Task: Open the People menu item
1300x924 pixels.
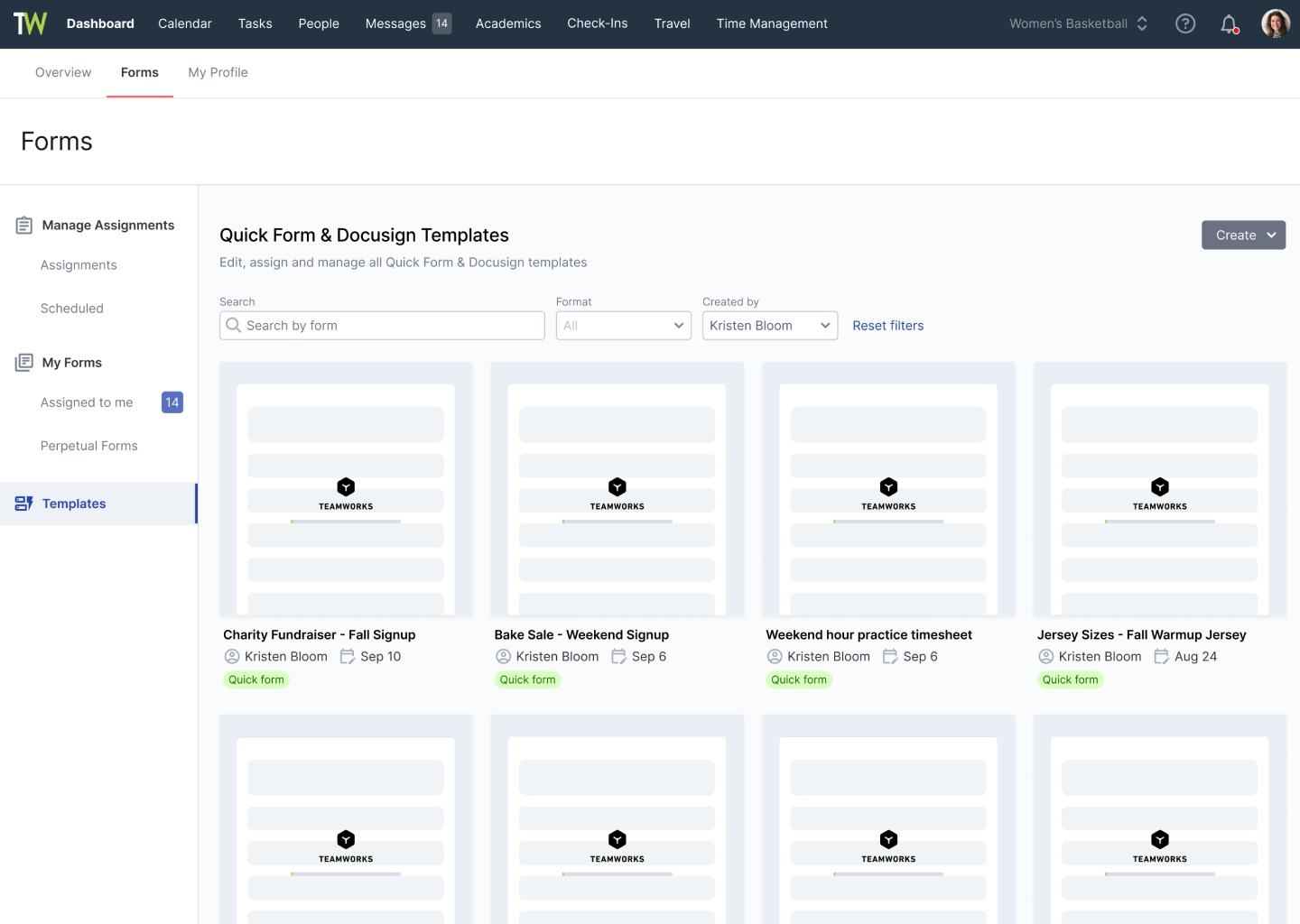Action: [319, 23]
